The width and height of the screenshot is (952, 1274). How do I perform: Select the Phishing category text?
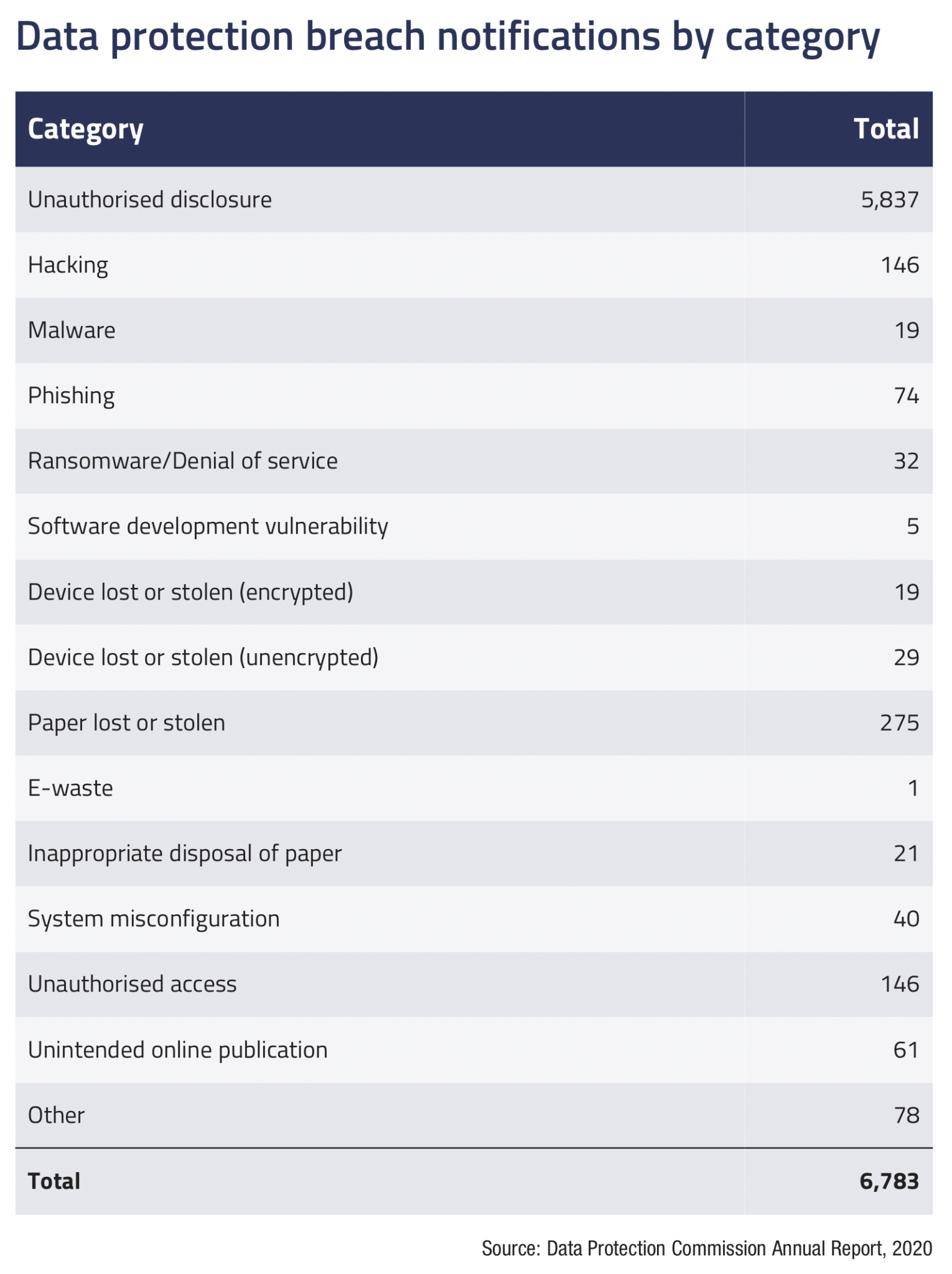[x=72, y=396]
